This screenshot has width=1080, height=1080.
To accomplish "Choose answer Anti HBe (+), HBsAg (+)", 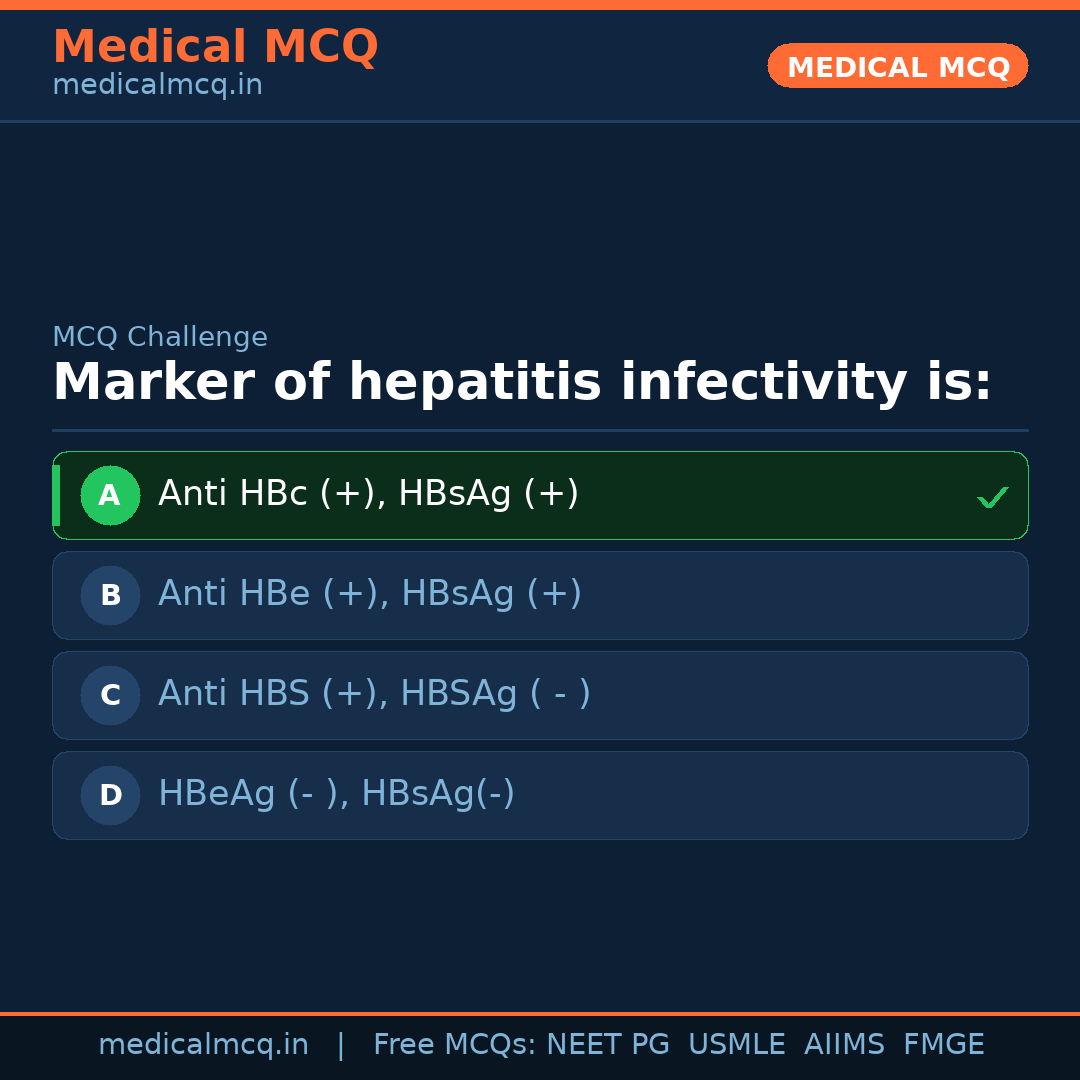I will pos(370,594).
